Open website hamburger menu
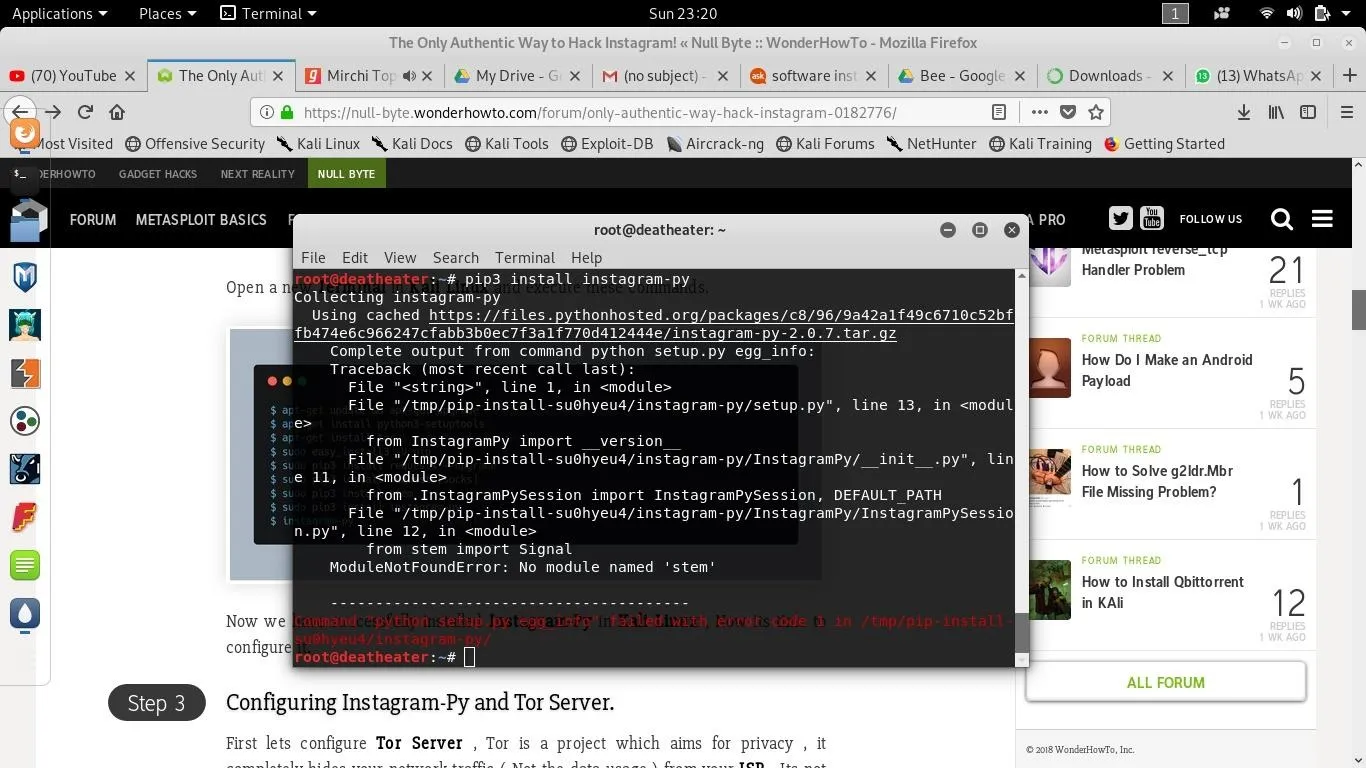Image resolution: width=1366 pixels, height=768 pixels. (1322, 219)
